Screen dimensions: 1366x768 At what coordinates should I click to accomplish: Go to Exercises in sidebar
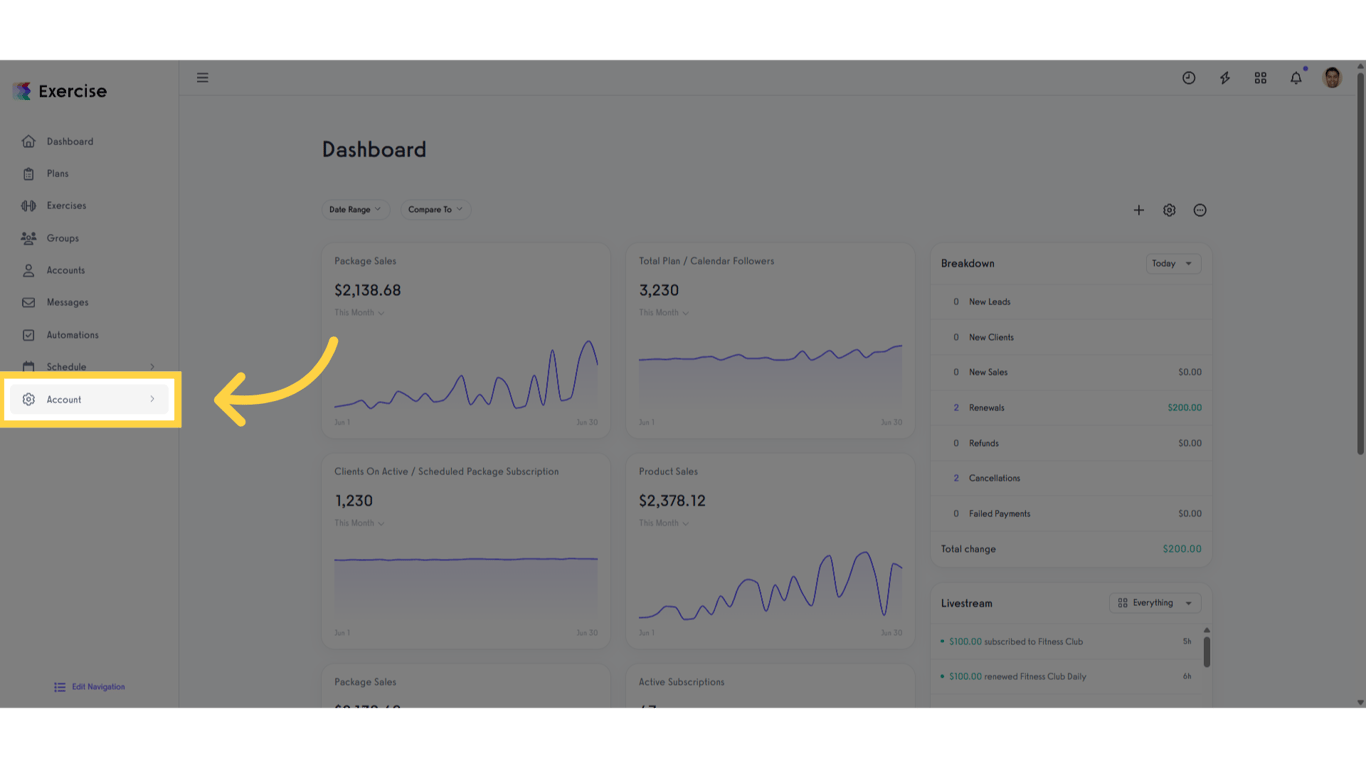pos(66,206)
